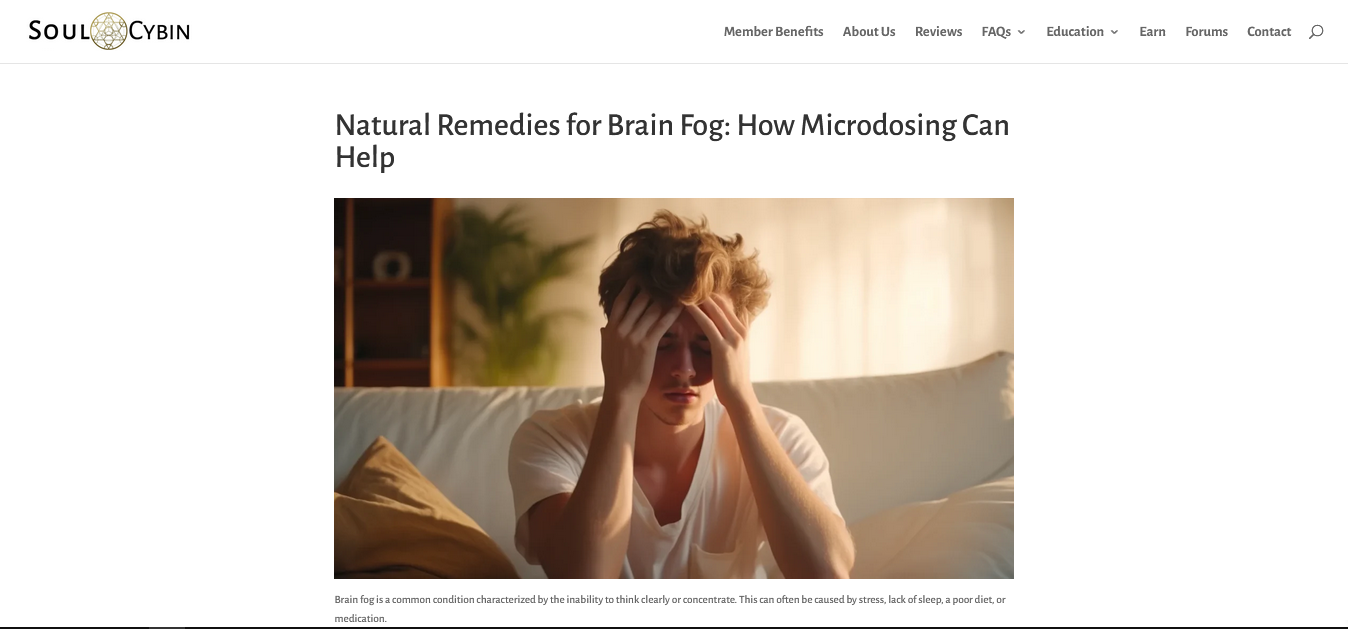The width and height of the screenshot is (1348, 629).
Task: Click the SoulCybin logo emblem
Action: [x=109, y=31]
